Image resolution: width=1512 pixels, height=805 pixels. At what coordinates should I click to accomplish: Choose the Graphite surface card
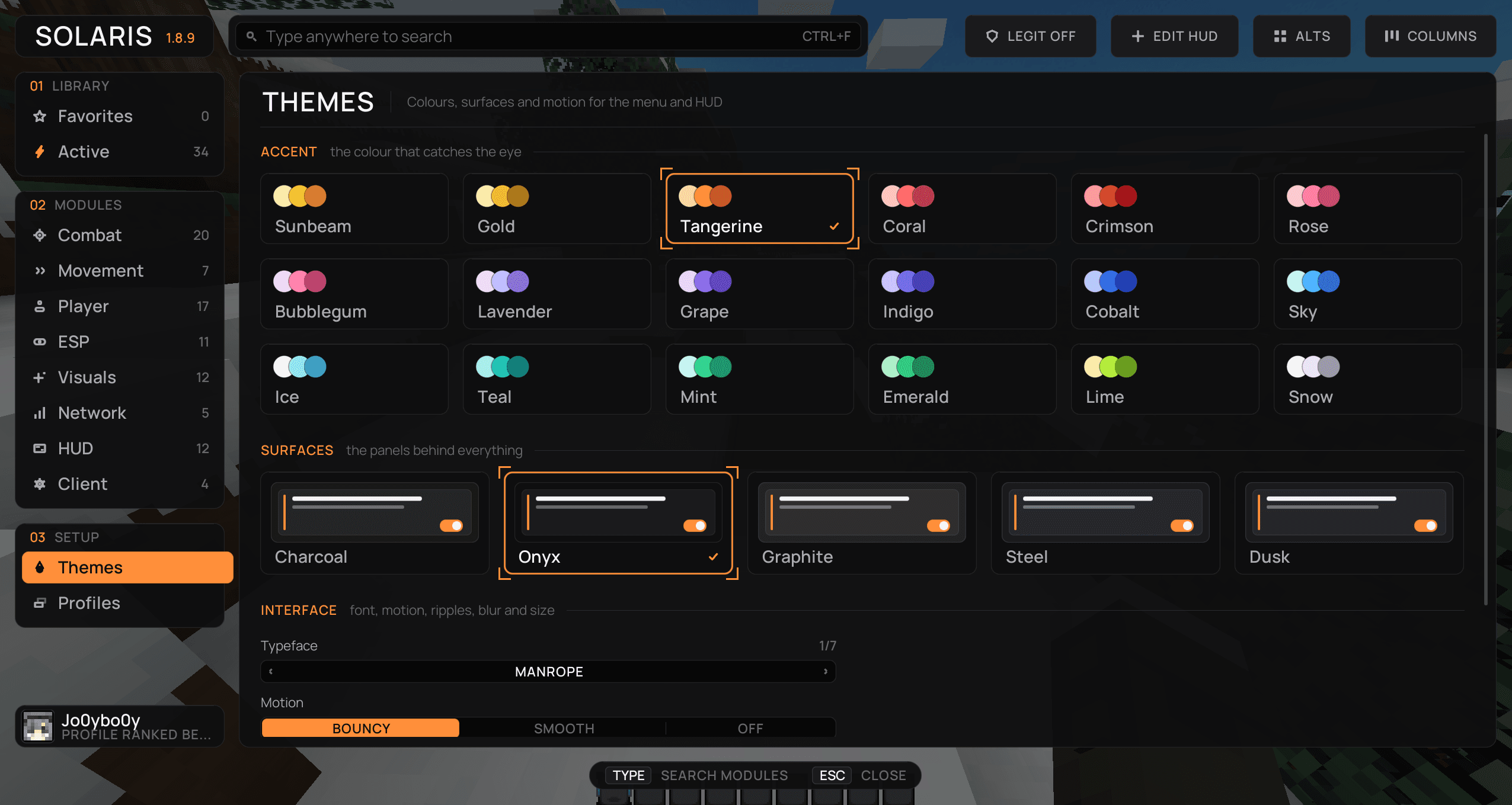[x=861, y=523]
